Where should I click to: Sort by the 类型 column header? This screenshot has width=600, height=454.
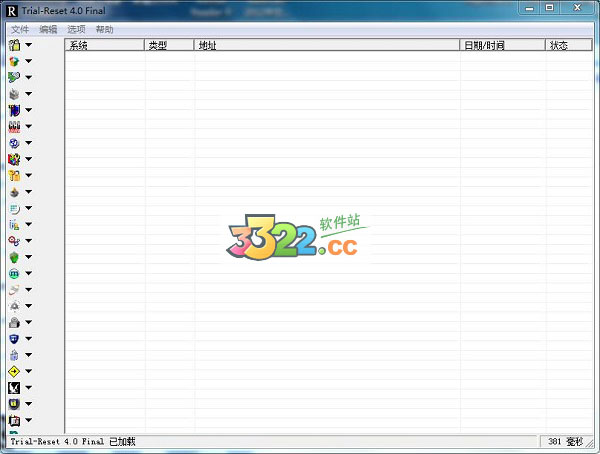169,45
